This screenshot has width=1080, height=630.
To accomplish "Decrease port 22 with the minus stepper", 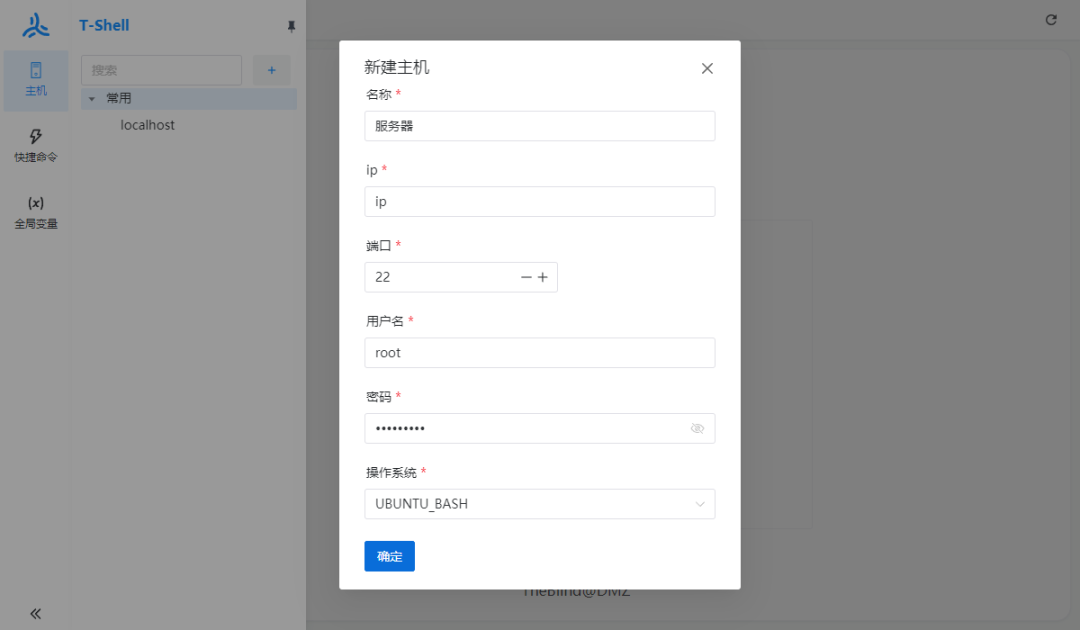I will click(525, 277).
